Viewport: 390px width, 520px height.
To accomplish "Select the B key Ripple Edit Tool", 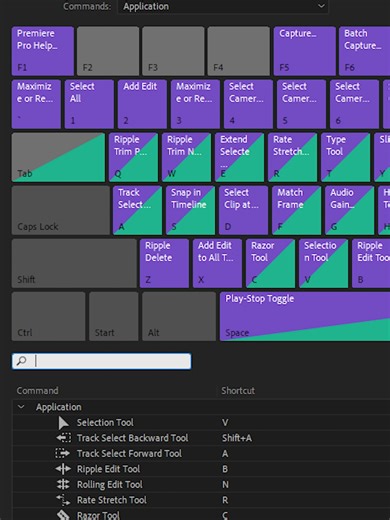I will 371,263.
